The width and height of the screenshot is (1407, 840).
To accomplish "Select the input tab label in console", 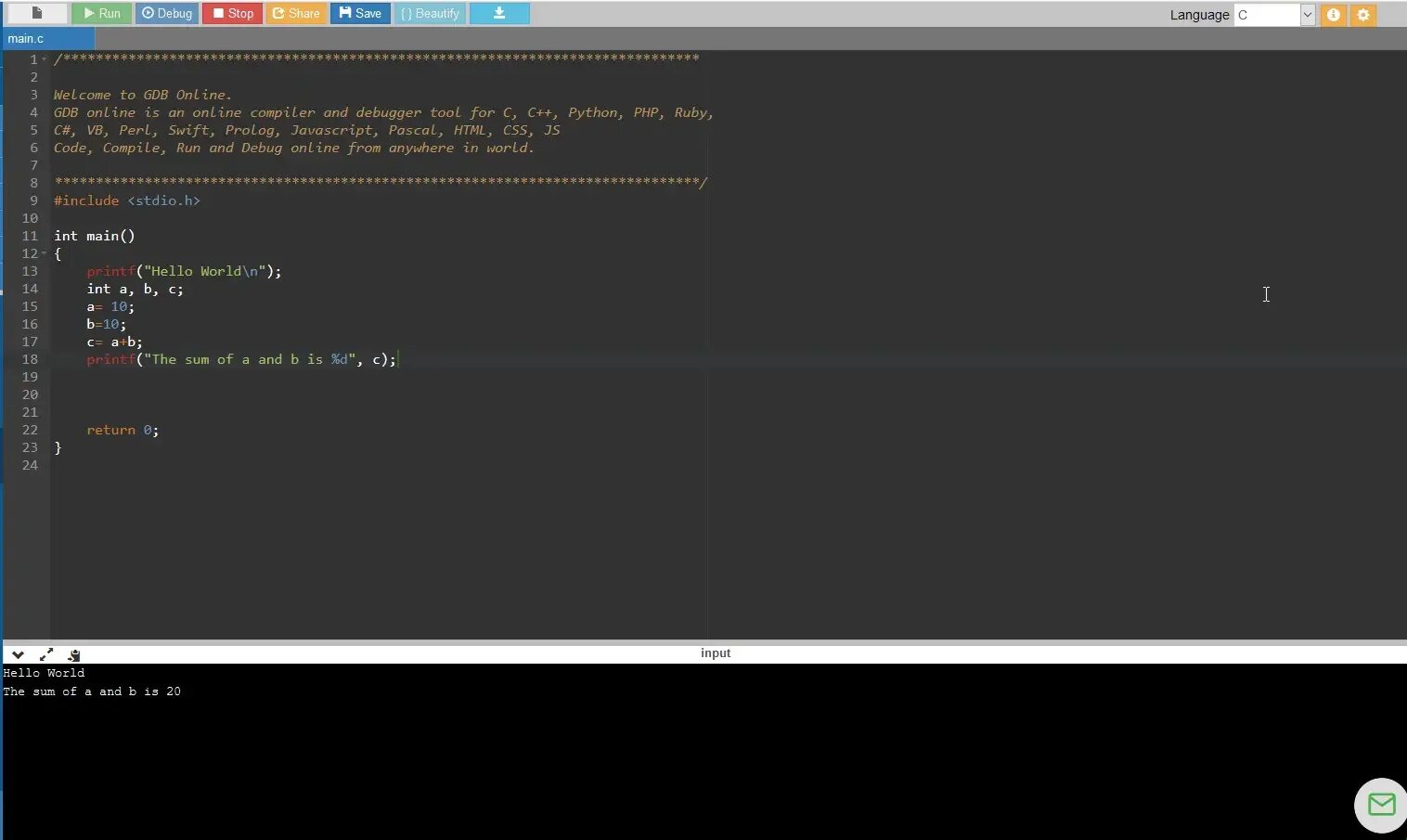I will point(716,653).
